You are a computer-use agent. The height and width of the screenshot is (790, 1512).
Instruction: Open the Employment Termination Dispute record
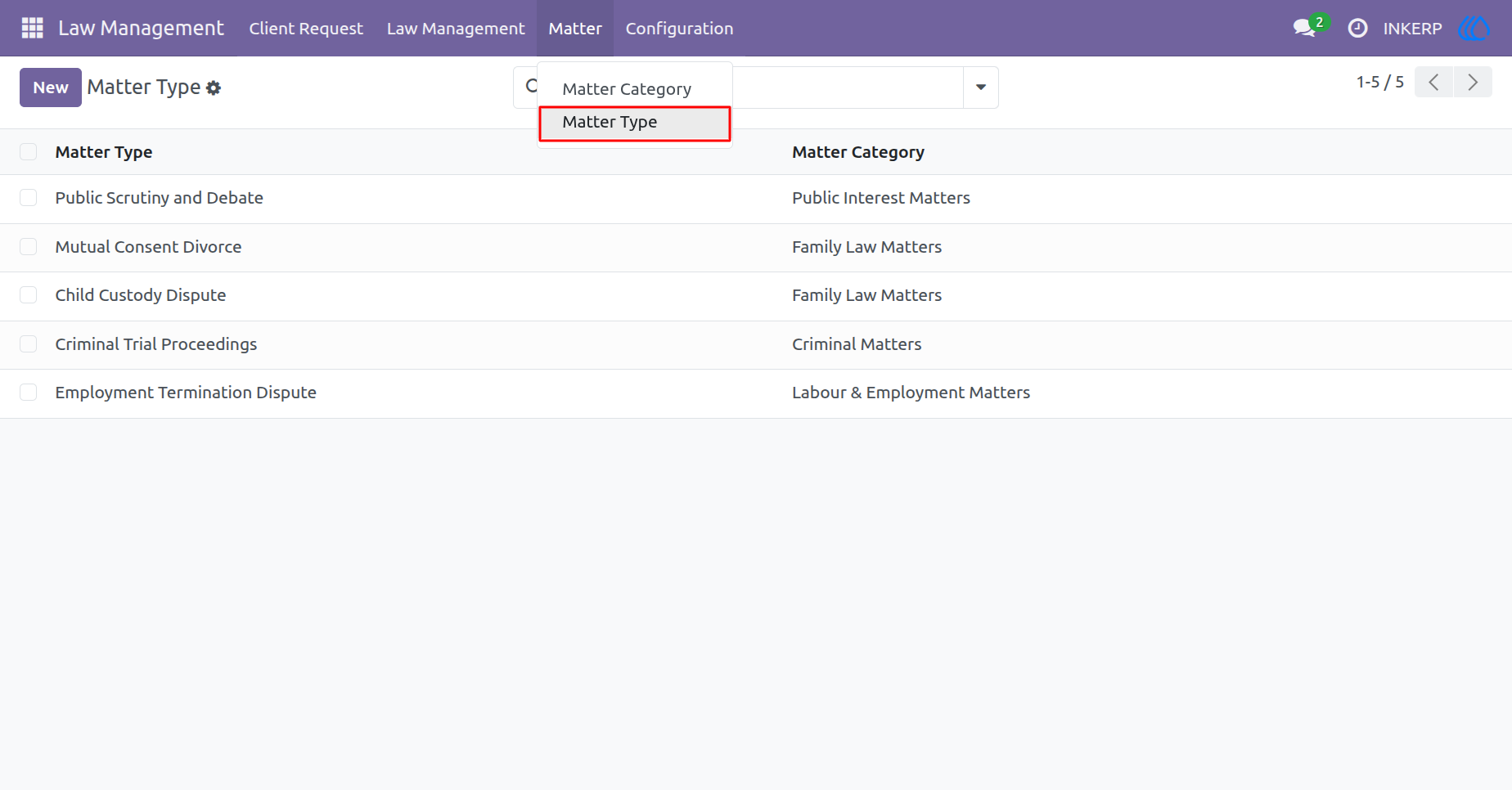(x=186, y=393)
